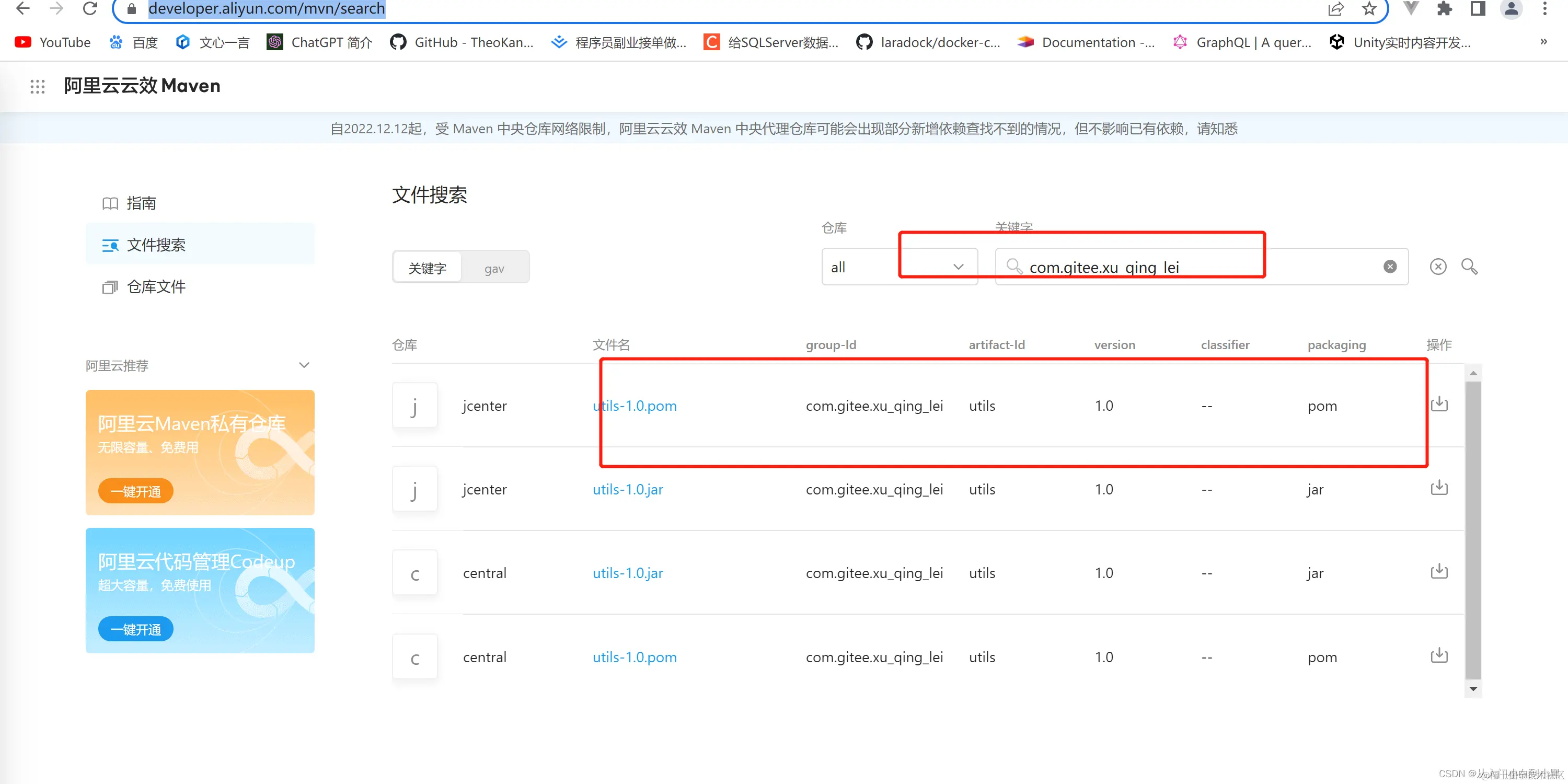
Task: Download the central utils-1.0.pom file
Action: [1439, 655]
